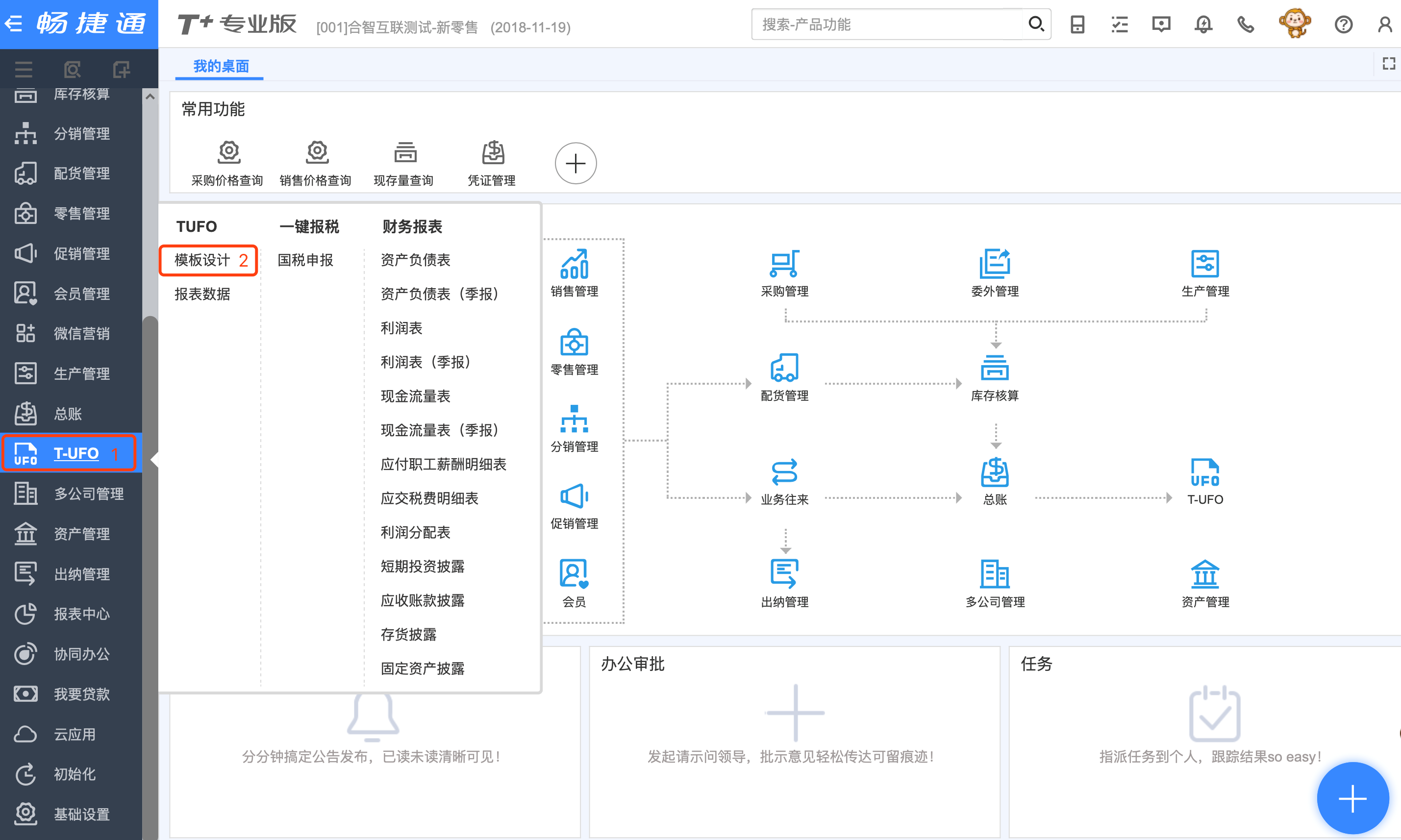Open 销售价格查询 shortcut icon
The image size is (1401, 840).
coord(317,152)
